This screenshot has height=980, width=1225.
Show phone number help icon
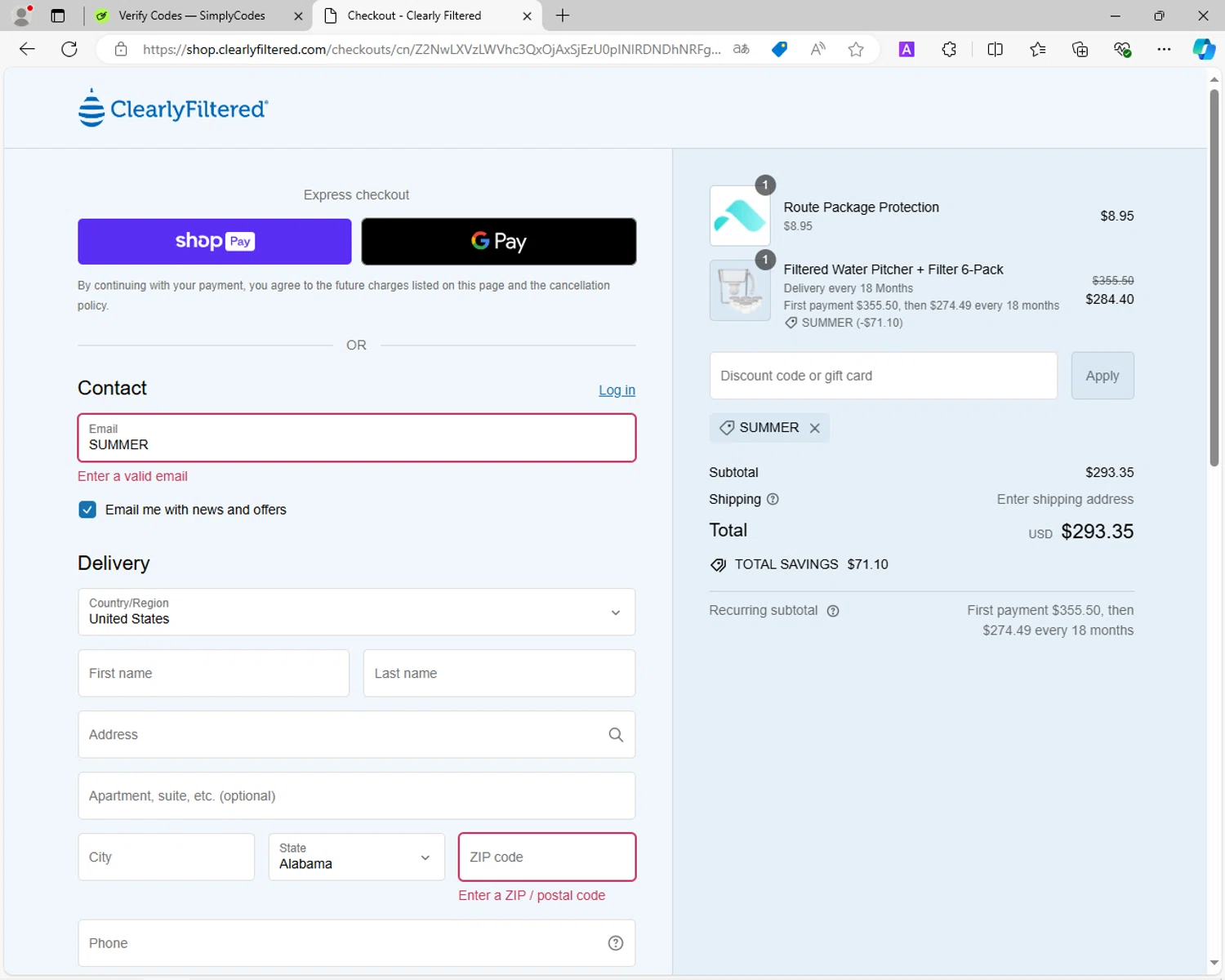(616, 943)
